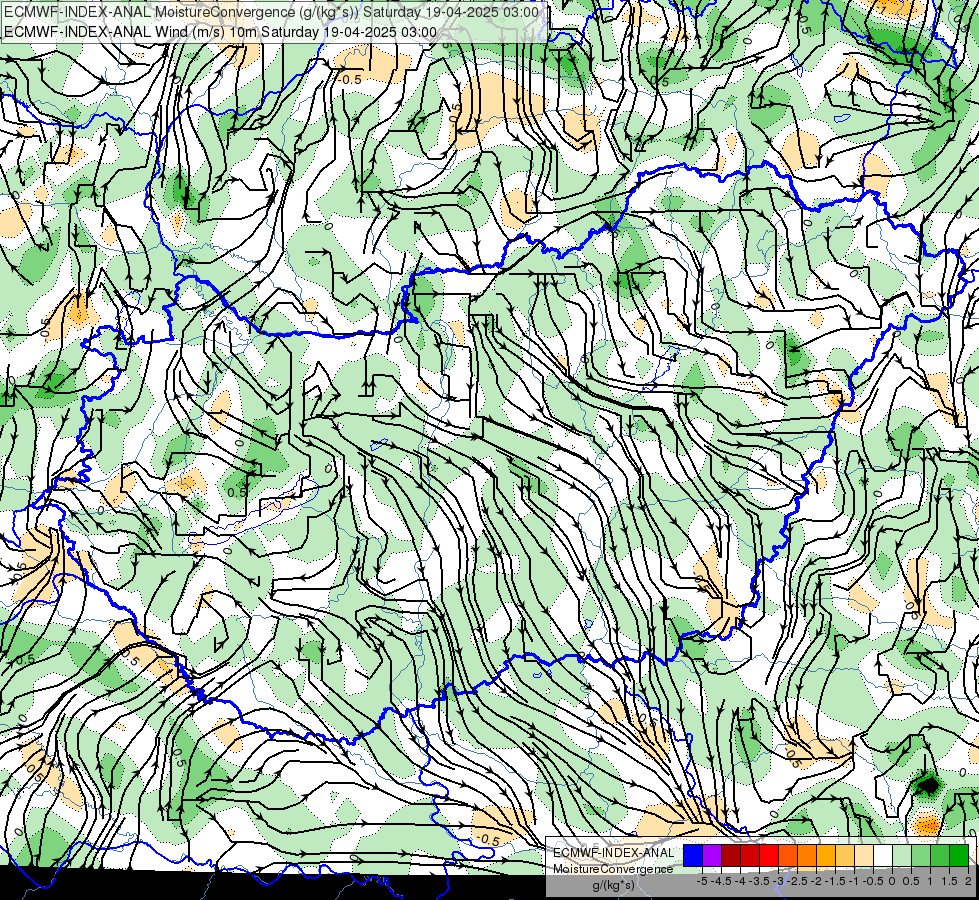The height and width of the screenshot is (900, 979).
Task: Click the dark green swatch between 1.5 and 2
Action: pyautogui.click(x=959, y=855)
